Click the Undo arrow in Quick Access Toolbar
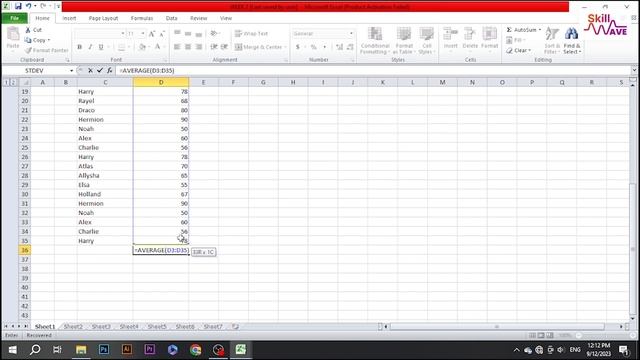The image size is (640, 360). (x=29, y=6)
